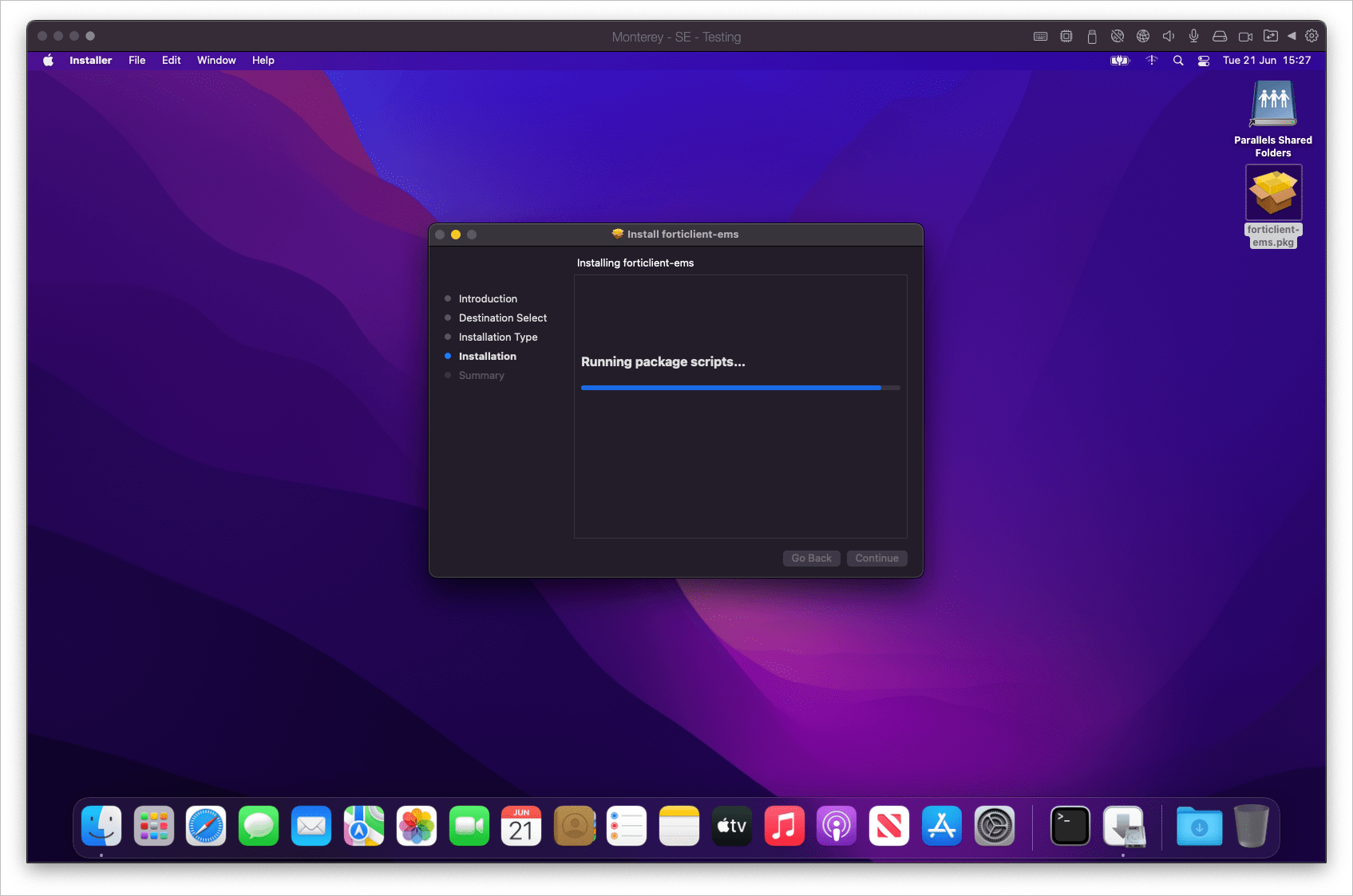The image size is (1353, 896).
Task: Open Photos app in Dock
Action: tap(417, 826)
